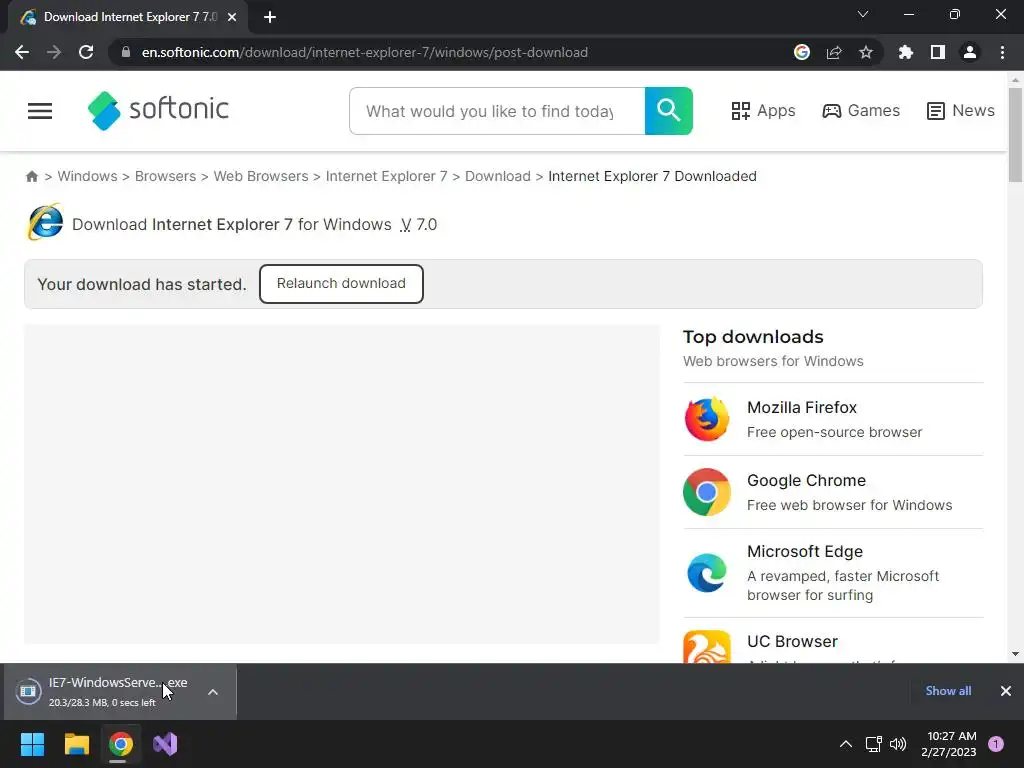
Task: Expand the tab search dropdown
Action: (863, 14)
